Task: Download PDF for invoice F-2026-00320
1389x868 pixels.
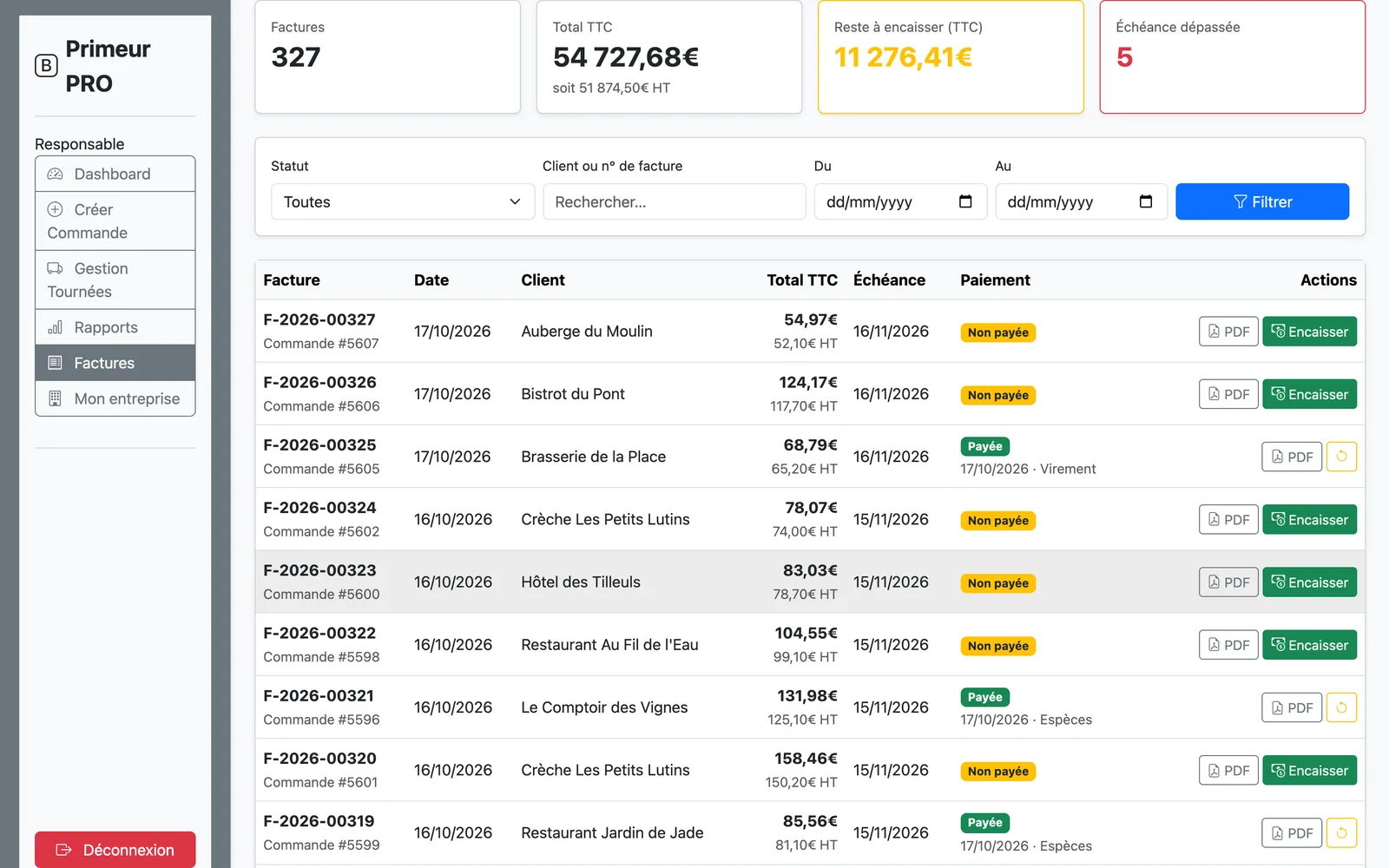Action: pyautogui.click(x=1228, y=771)
